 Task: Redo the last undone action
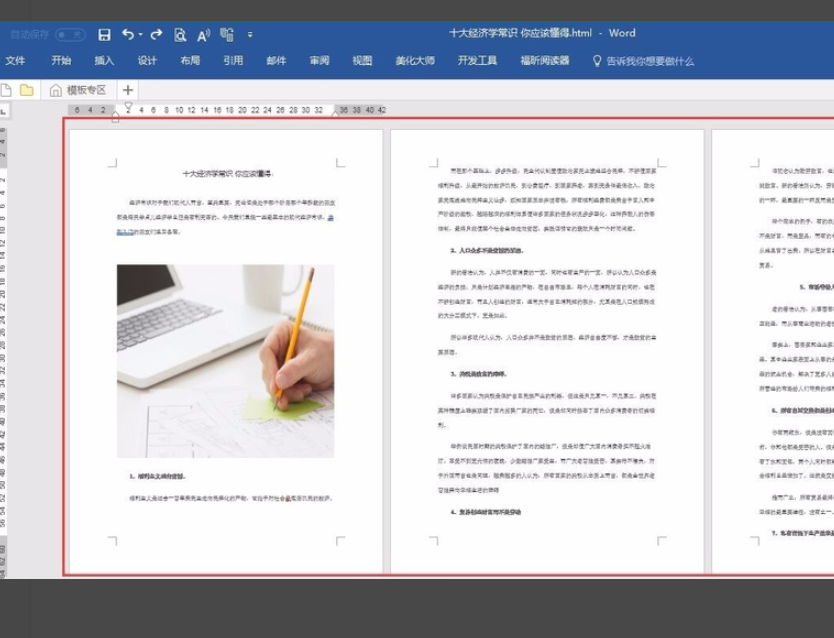click(157, 35)
